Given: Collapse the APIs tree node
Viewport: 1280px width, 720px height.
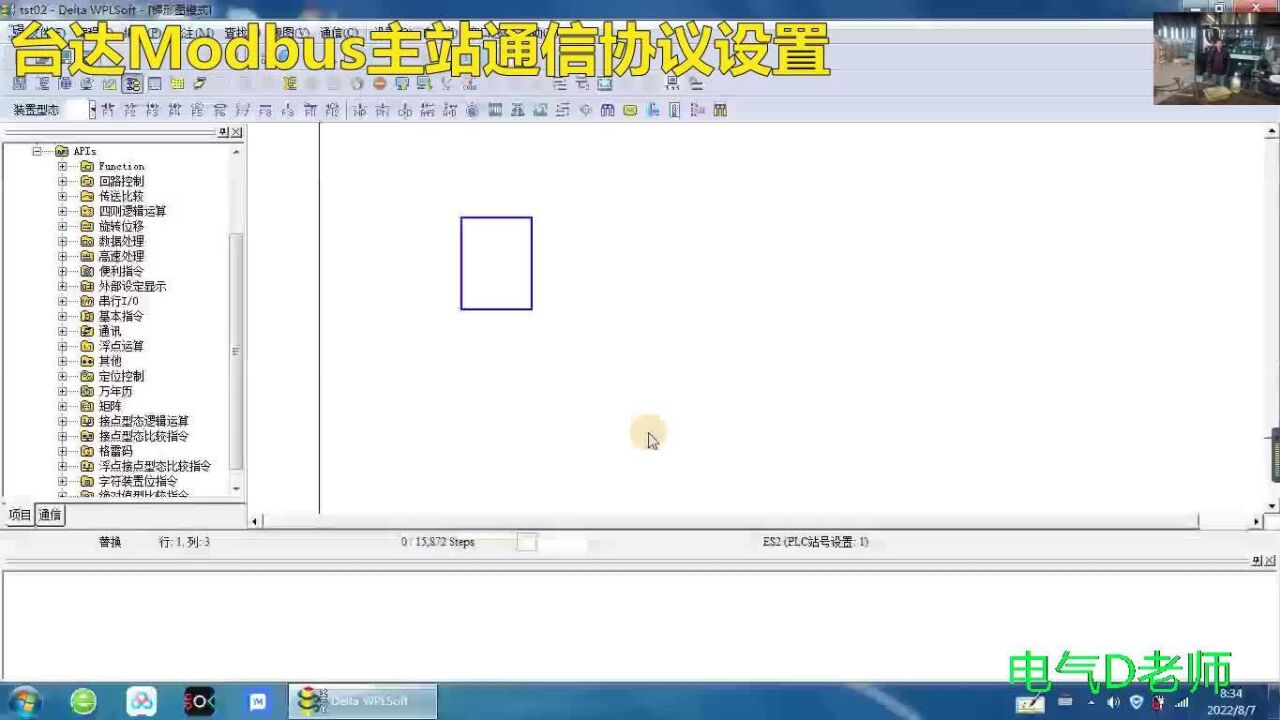Looking at the screenshot, I should 37,151.
